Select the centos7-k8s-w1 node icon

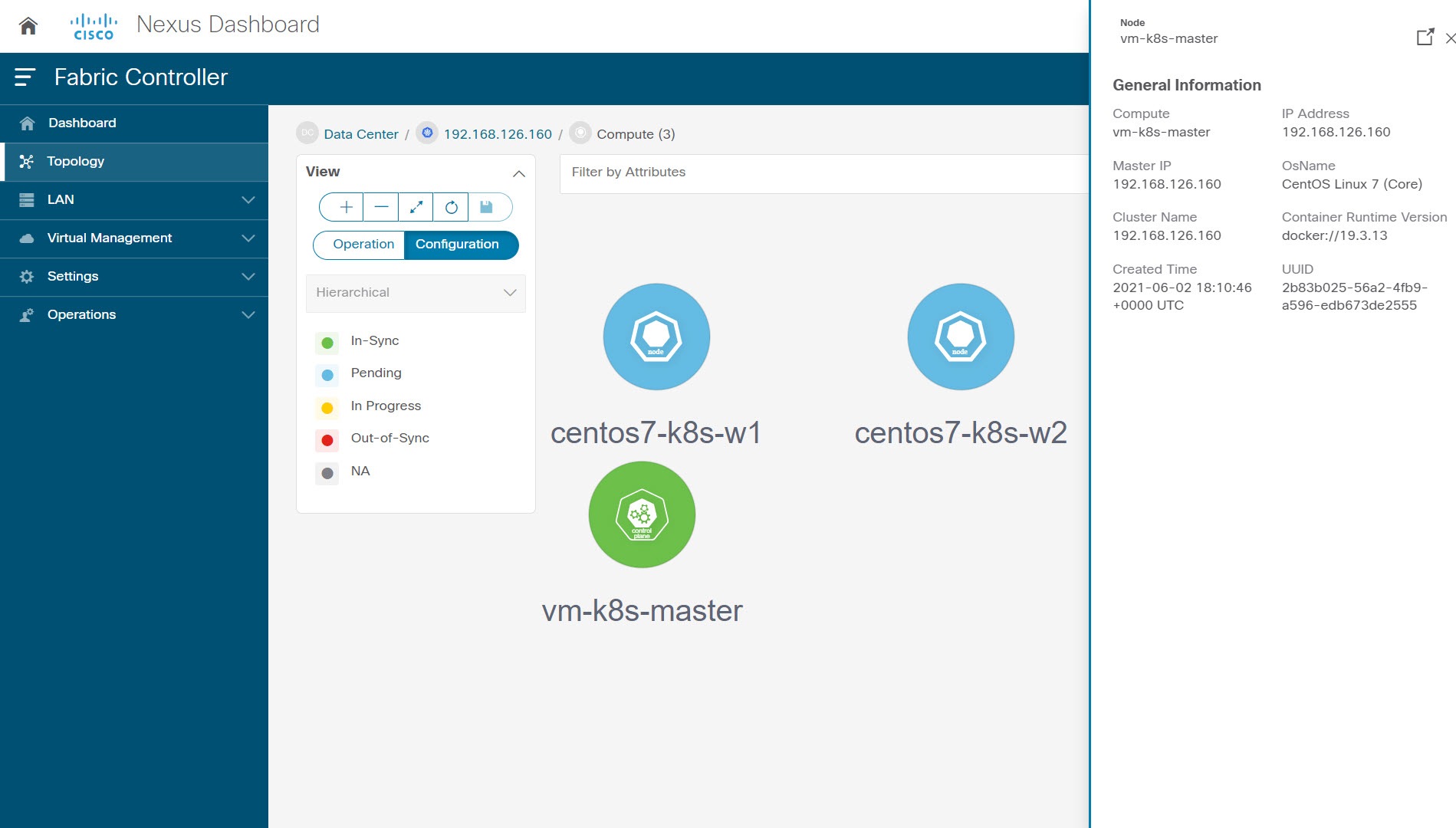point(656,337)
